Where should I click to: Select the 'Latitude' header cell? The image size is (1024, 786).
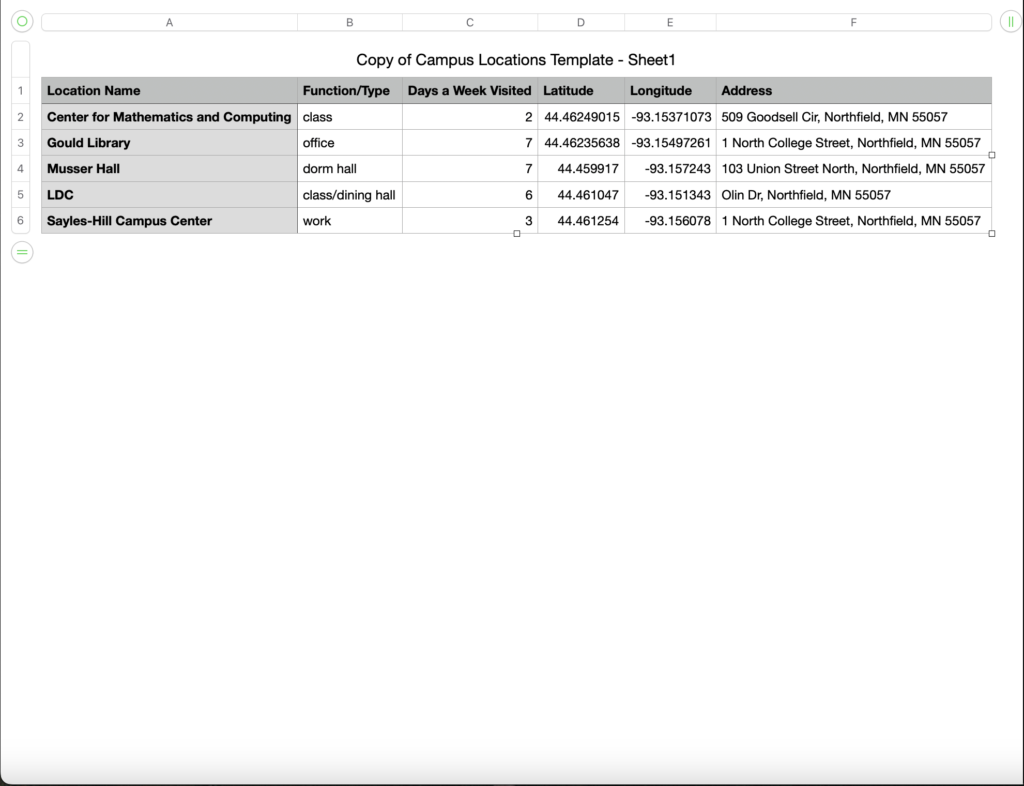coord(581,91)
